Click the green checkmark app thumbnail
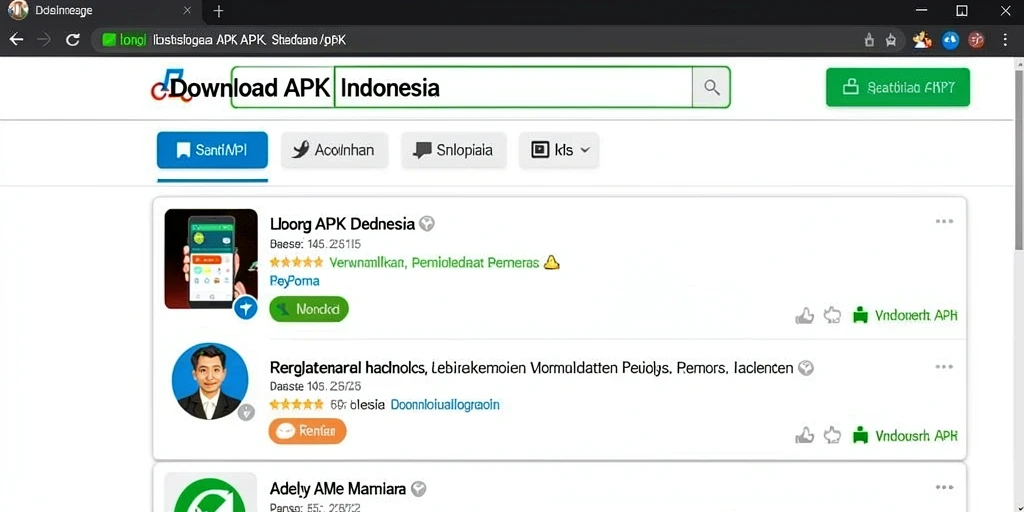The height and width of the screenshot is (512, 1024). coord(210,492)
